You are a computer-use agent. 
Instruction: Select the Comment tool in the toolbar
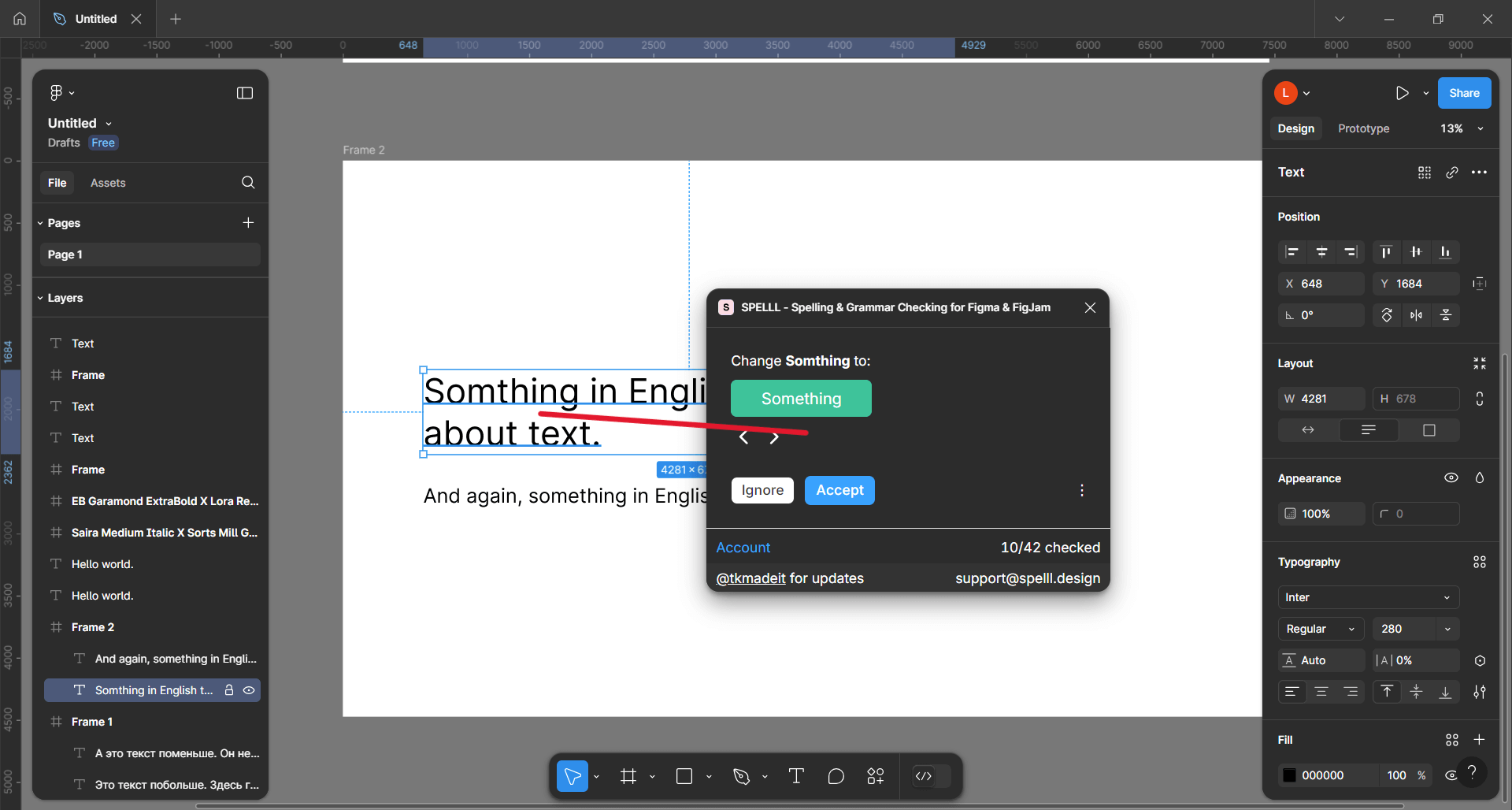836,776
